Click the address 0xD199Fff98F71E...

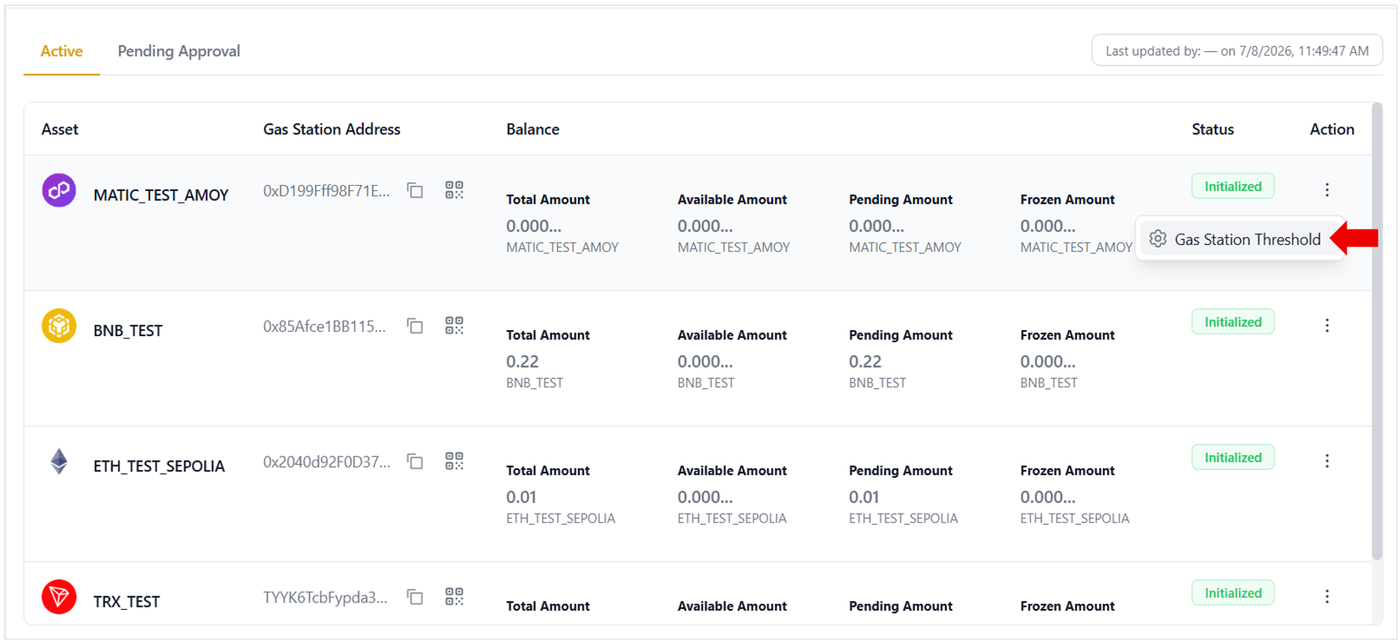point(327,191)
